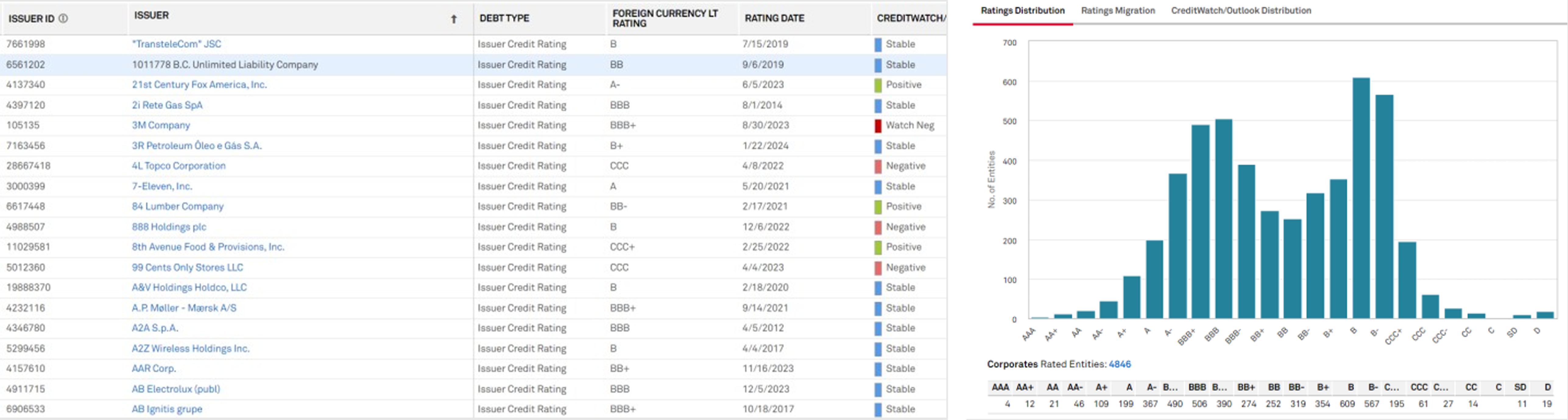Viewport: 1568px width, 420px height.
Task: Open CreditWatch/Outlook Distribution tab
Action: coord(1241,11)
